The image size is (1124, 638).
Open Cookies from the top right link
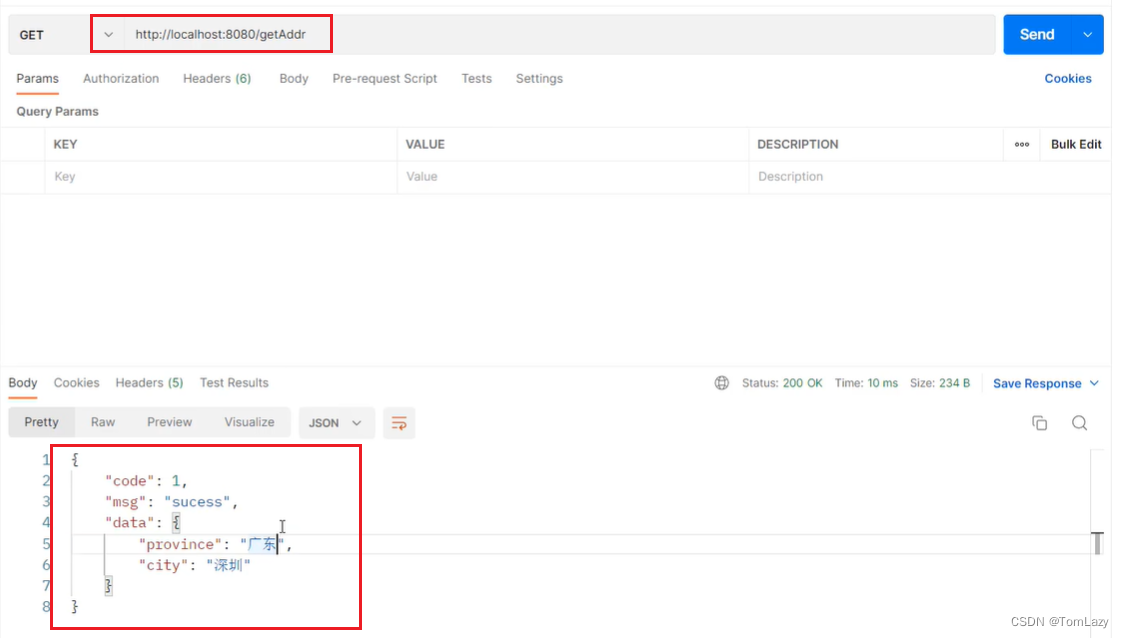coord(1068,78)
